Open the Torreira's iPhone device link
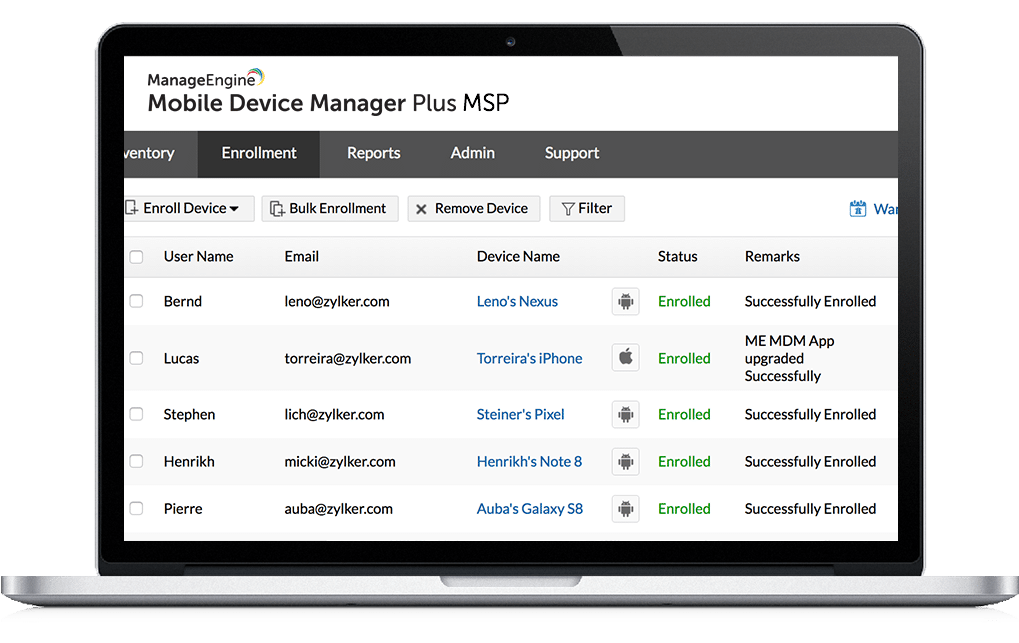Screen dimensions: 1019x643 [x=530, y=359]
